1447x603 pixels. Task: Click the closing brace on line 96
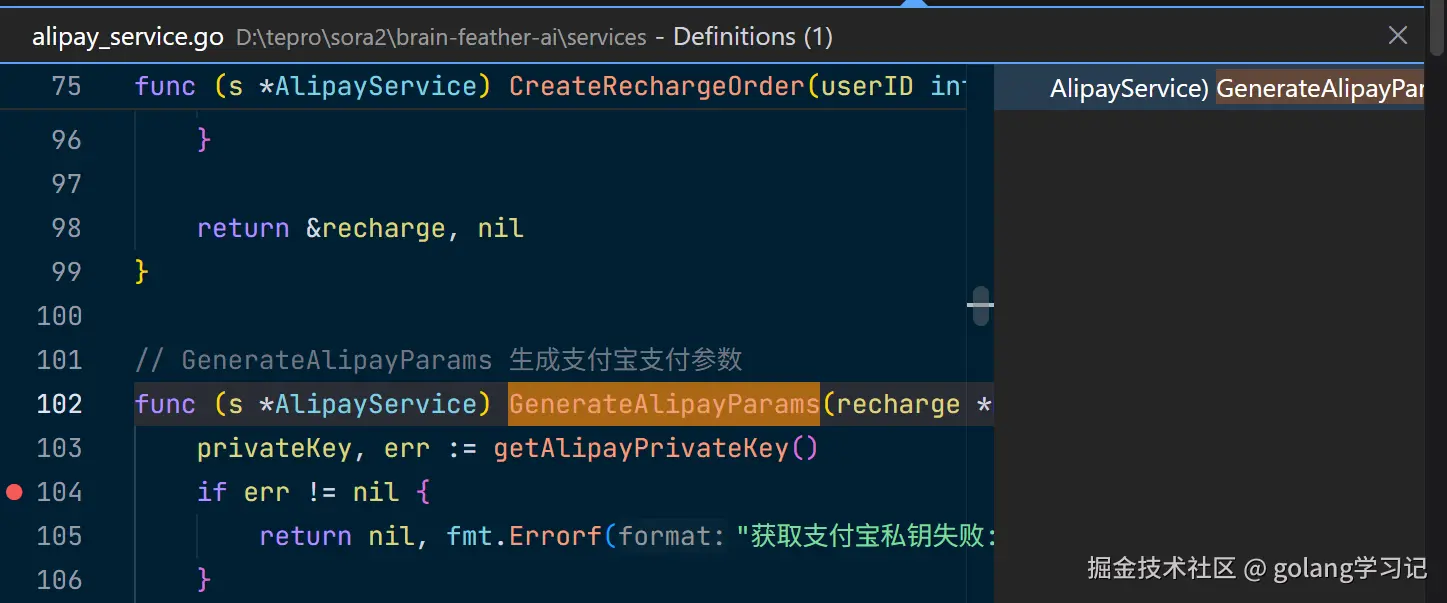tap(204, 140)
